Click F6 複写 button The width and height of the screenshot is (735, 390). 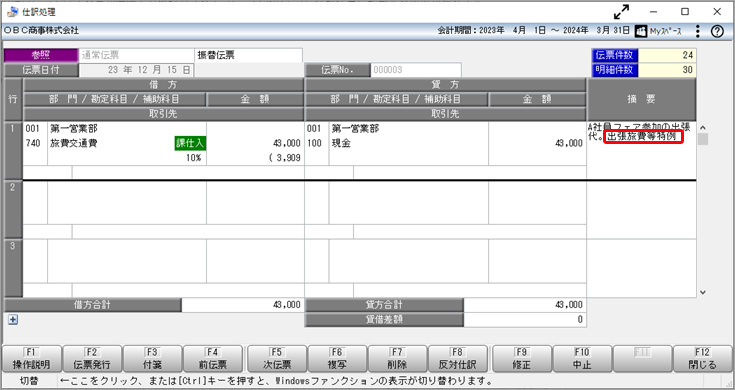337,359
